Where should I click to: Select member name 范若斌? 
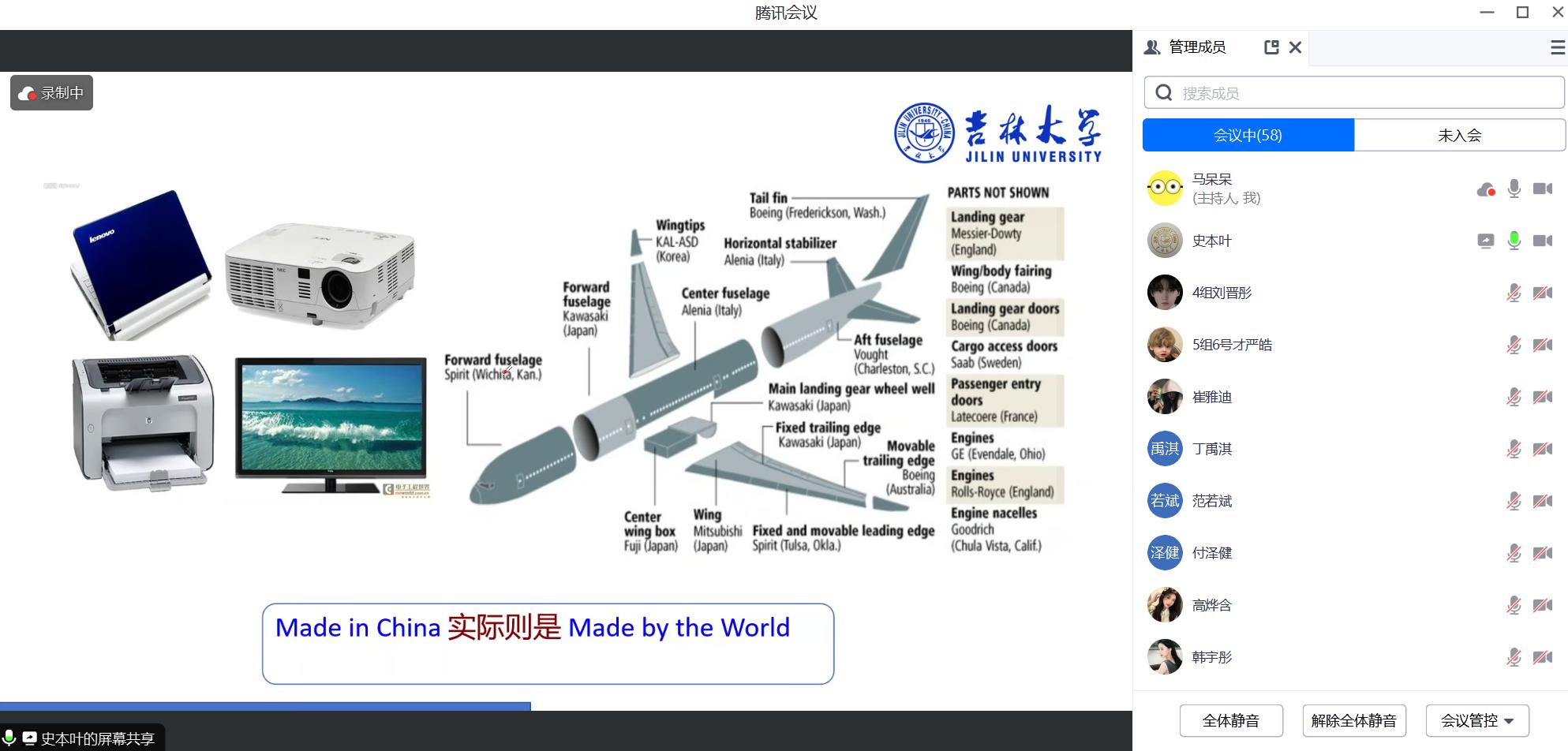pos(1212,501)
